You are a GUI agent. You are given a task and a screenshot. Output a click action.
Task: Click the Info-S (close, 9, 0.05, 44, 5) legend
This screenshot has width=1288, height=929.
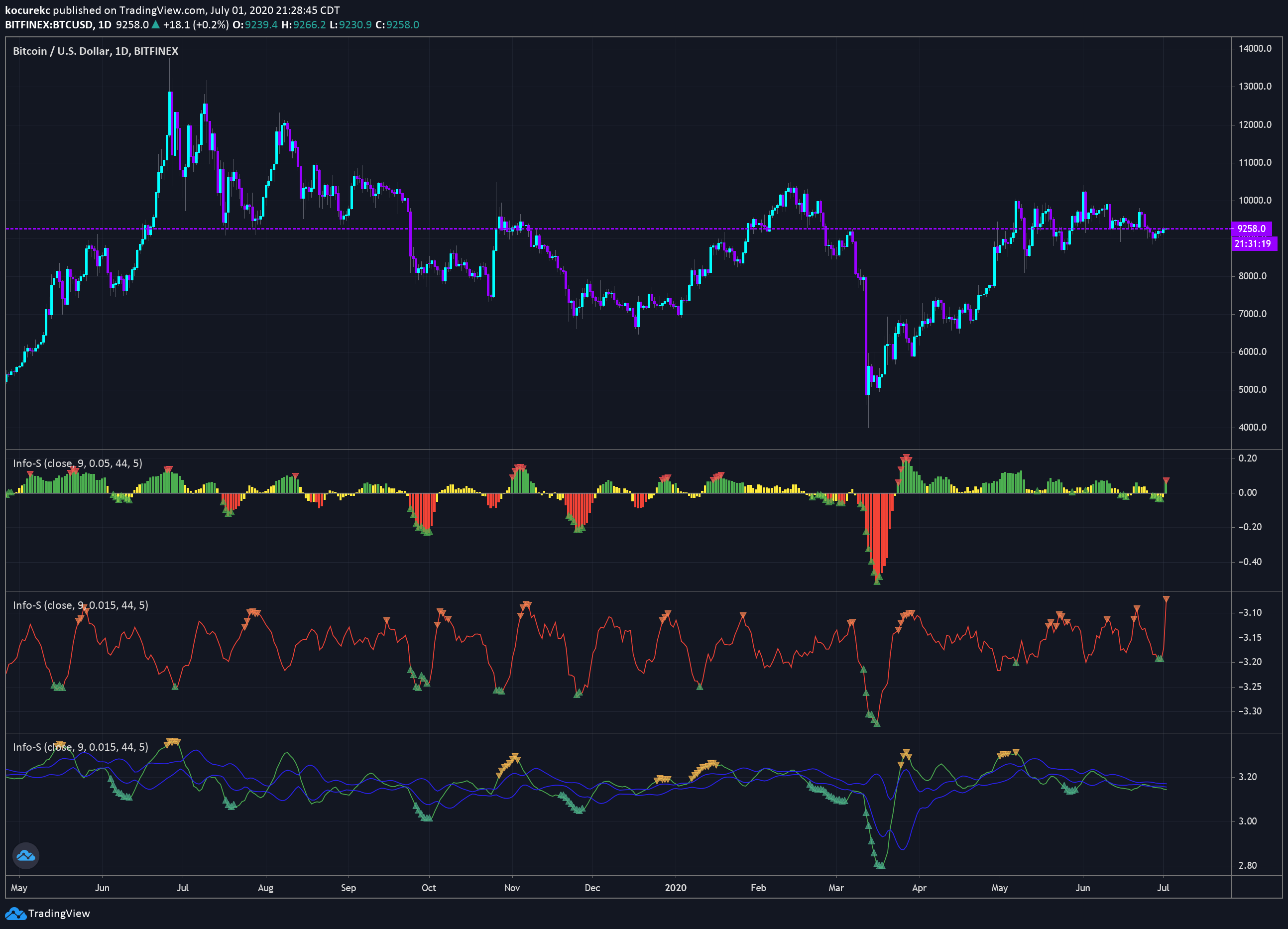pyautogui.click(x=78, y=464)
